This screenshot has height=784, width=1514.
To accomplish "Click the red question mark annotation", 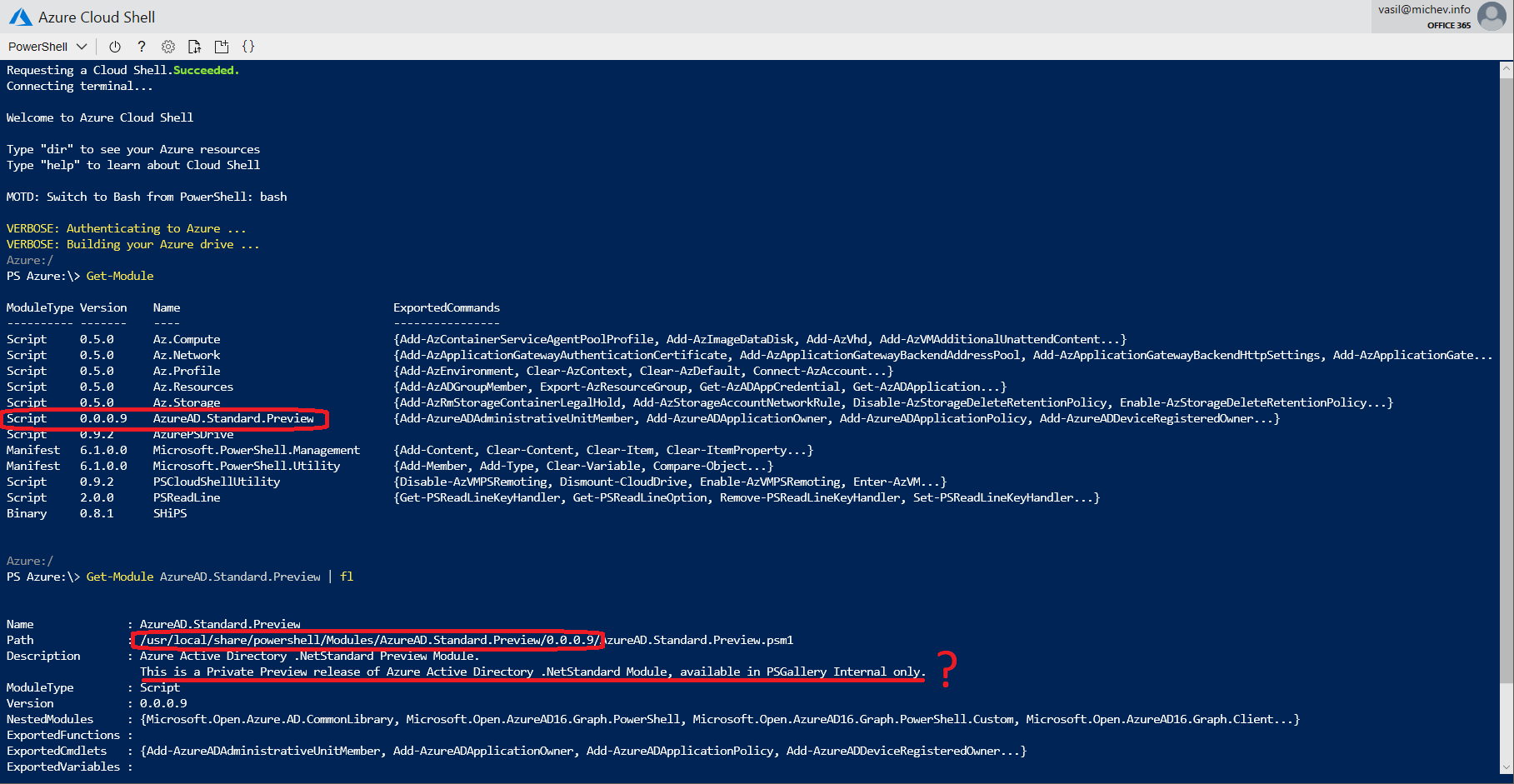I will pos(947,667).
